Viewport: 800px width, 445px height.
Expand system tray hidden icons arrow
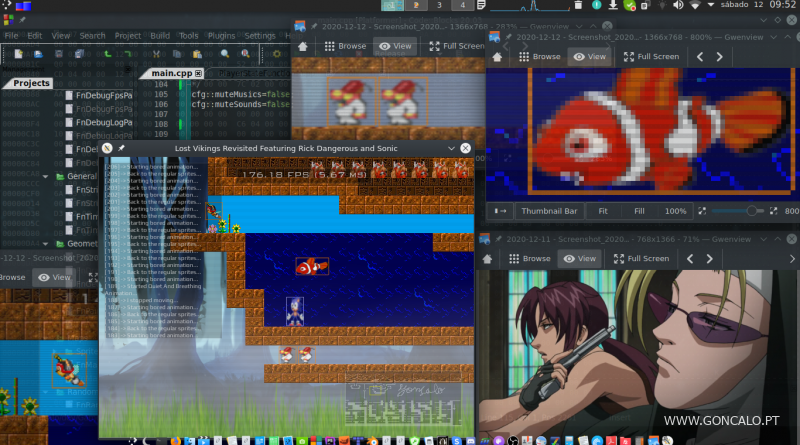pos(711,5)
